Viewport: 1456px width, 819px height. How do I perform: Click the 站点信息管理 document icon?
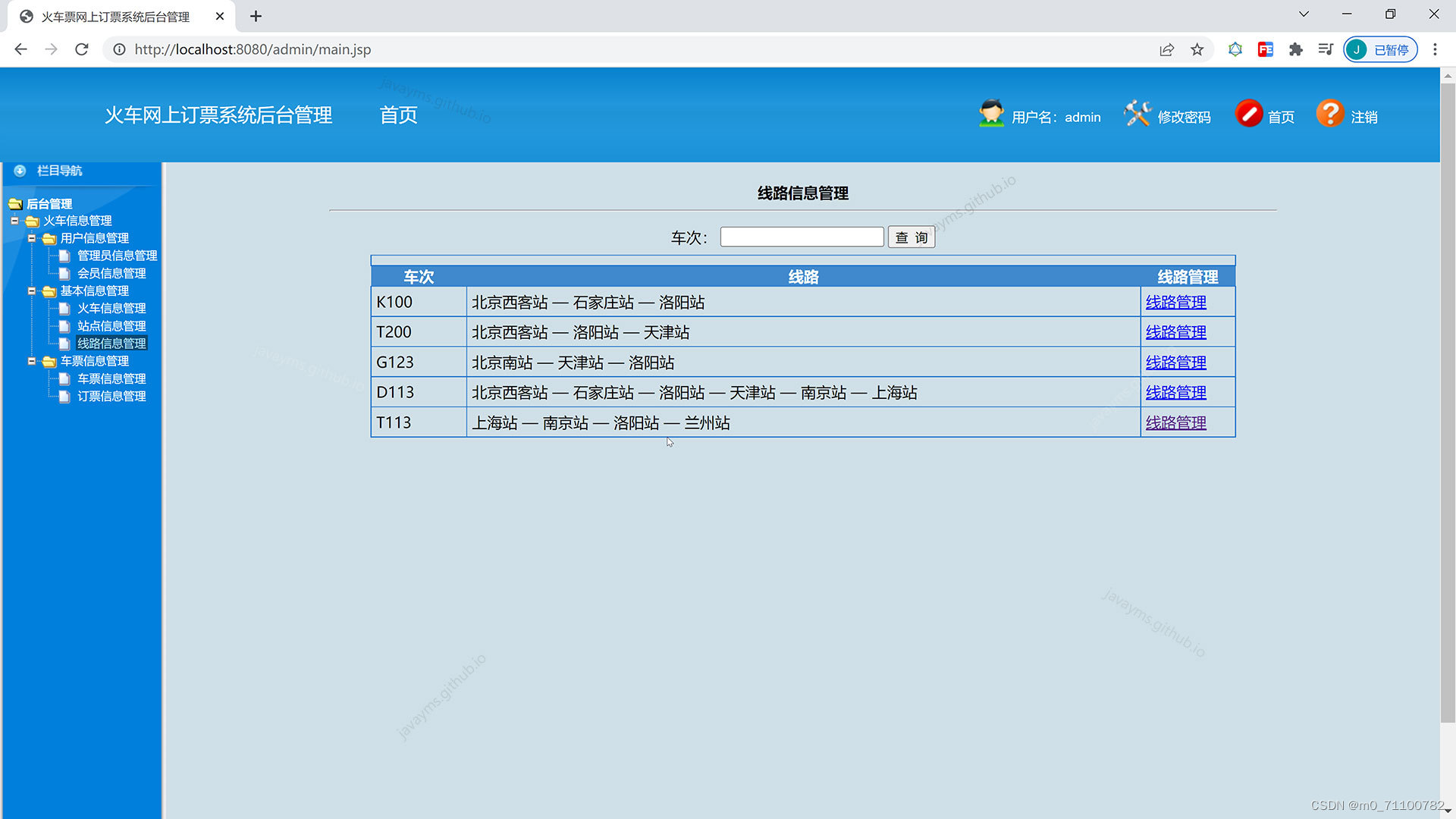pyautogui.click(x=64, y=325)
